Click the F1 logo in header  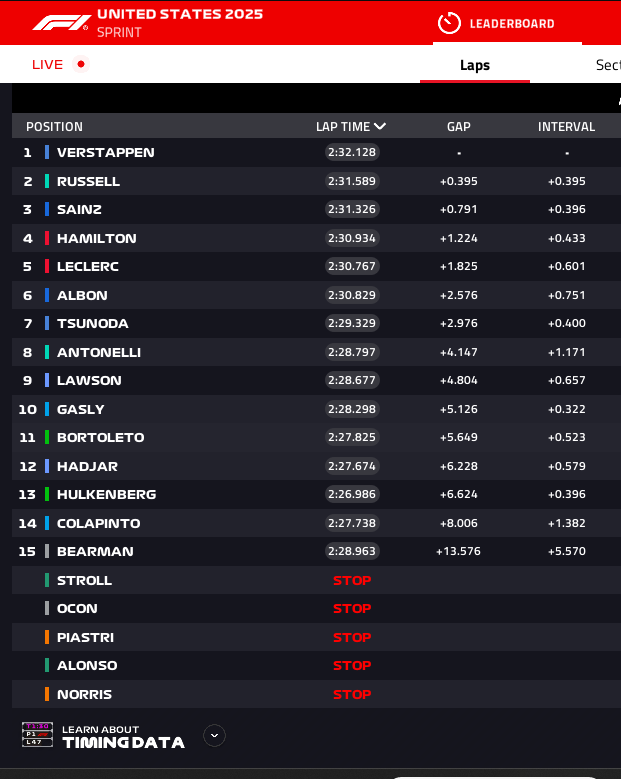pos(60,22)
